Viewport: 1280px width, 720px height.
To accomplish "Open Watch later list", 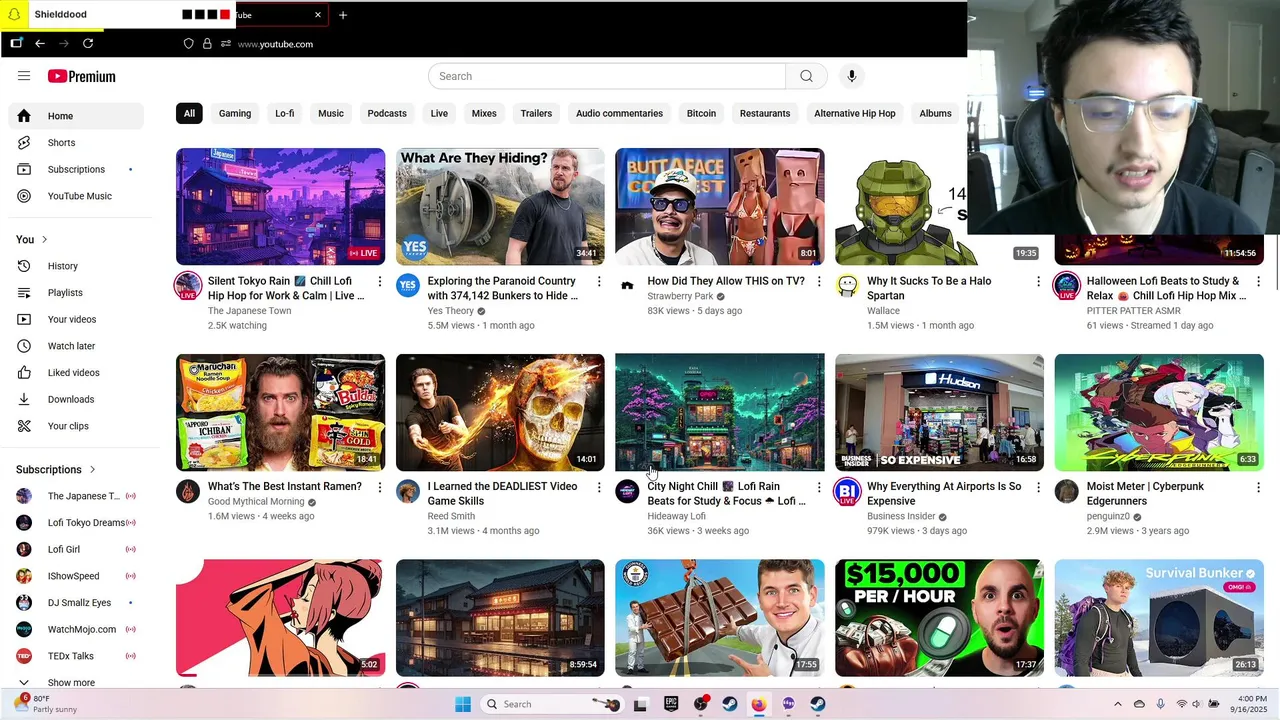I will coord(76,346).
